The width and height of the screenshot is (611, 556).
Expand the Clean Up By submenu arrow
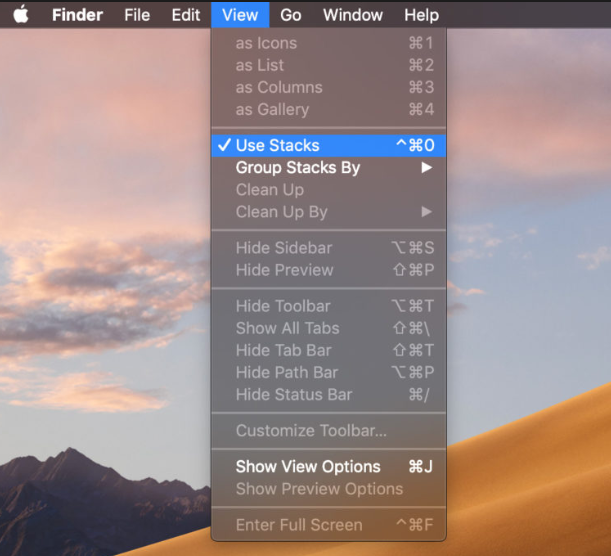tap(426, 212)
